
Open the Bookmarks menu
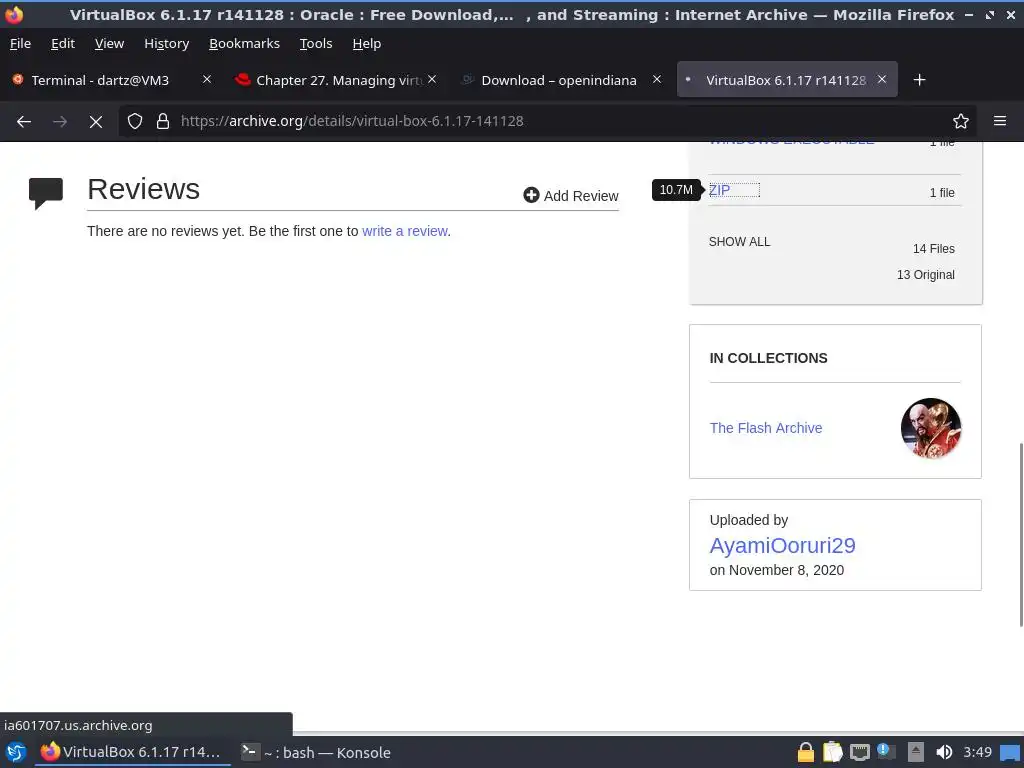click(244, 44)
